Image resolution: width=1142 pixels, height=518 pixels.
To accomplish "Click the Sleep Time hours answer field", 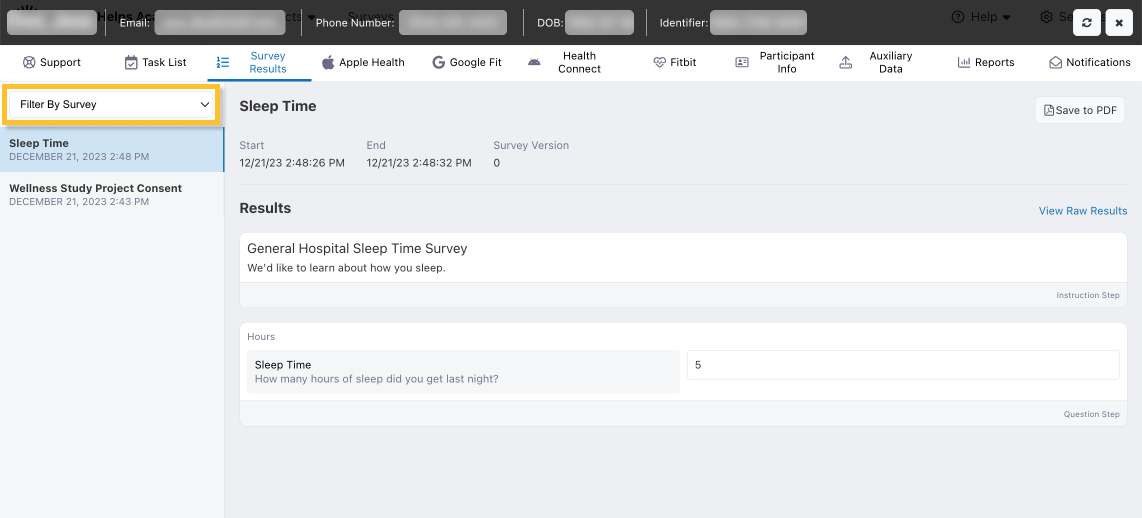I will pos(902,365).
